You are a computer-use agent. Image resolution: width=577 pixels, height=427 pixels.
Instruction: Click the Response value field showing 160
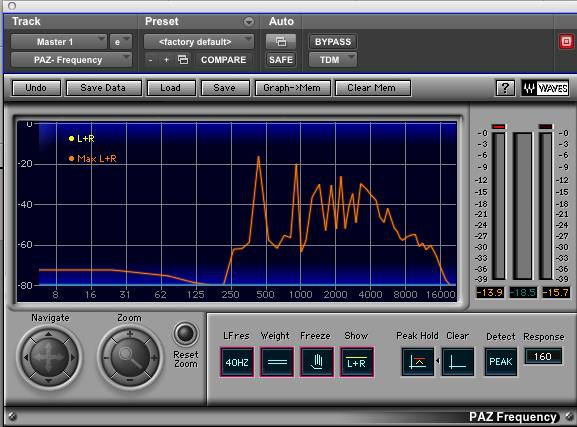click(x=544, y=356)
